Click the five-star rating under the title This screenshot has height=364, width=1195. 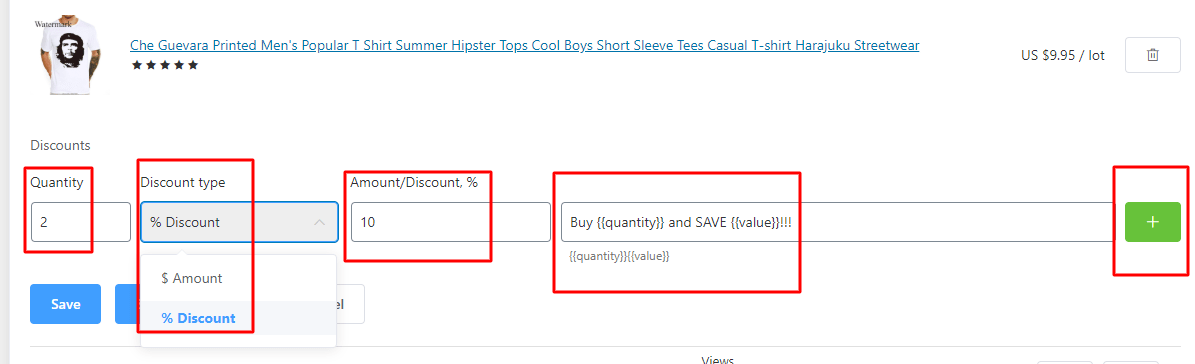165,65
